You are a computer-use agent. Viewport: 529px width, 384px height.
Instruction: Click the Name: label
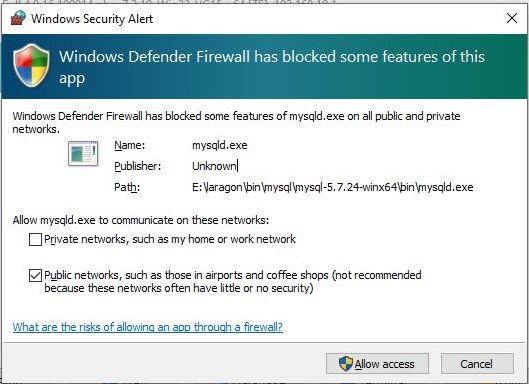(x=130, y=145)
